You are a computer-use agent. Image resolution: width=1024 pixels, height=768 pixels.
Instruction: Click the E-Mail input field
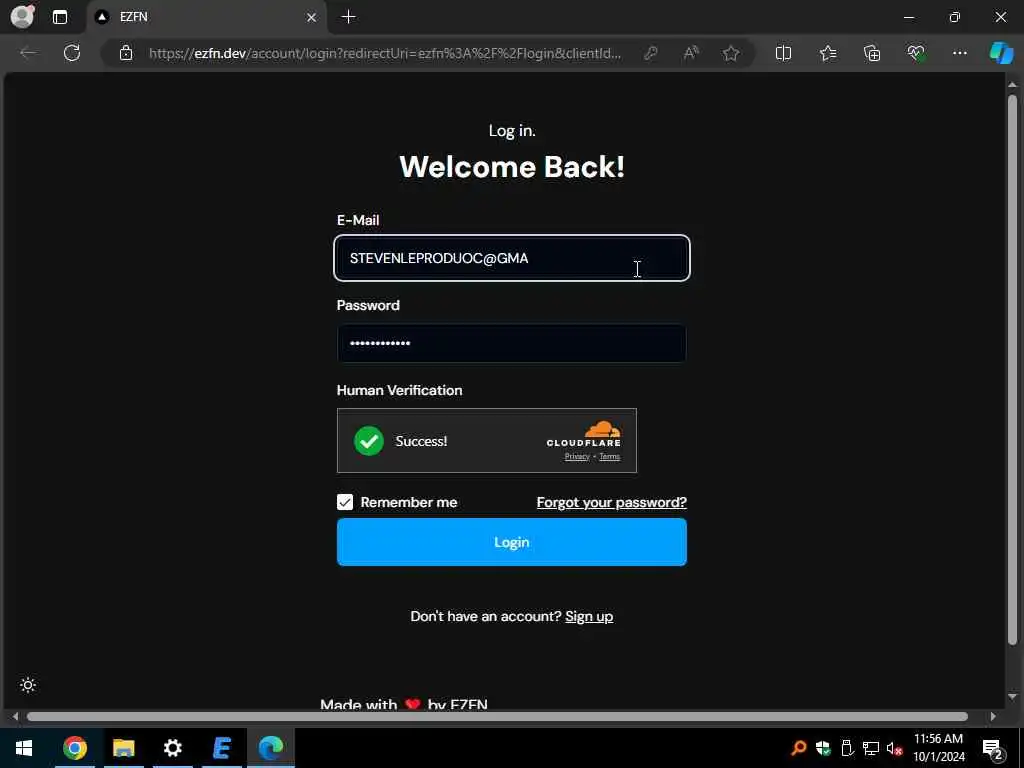511,258
